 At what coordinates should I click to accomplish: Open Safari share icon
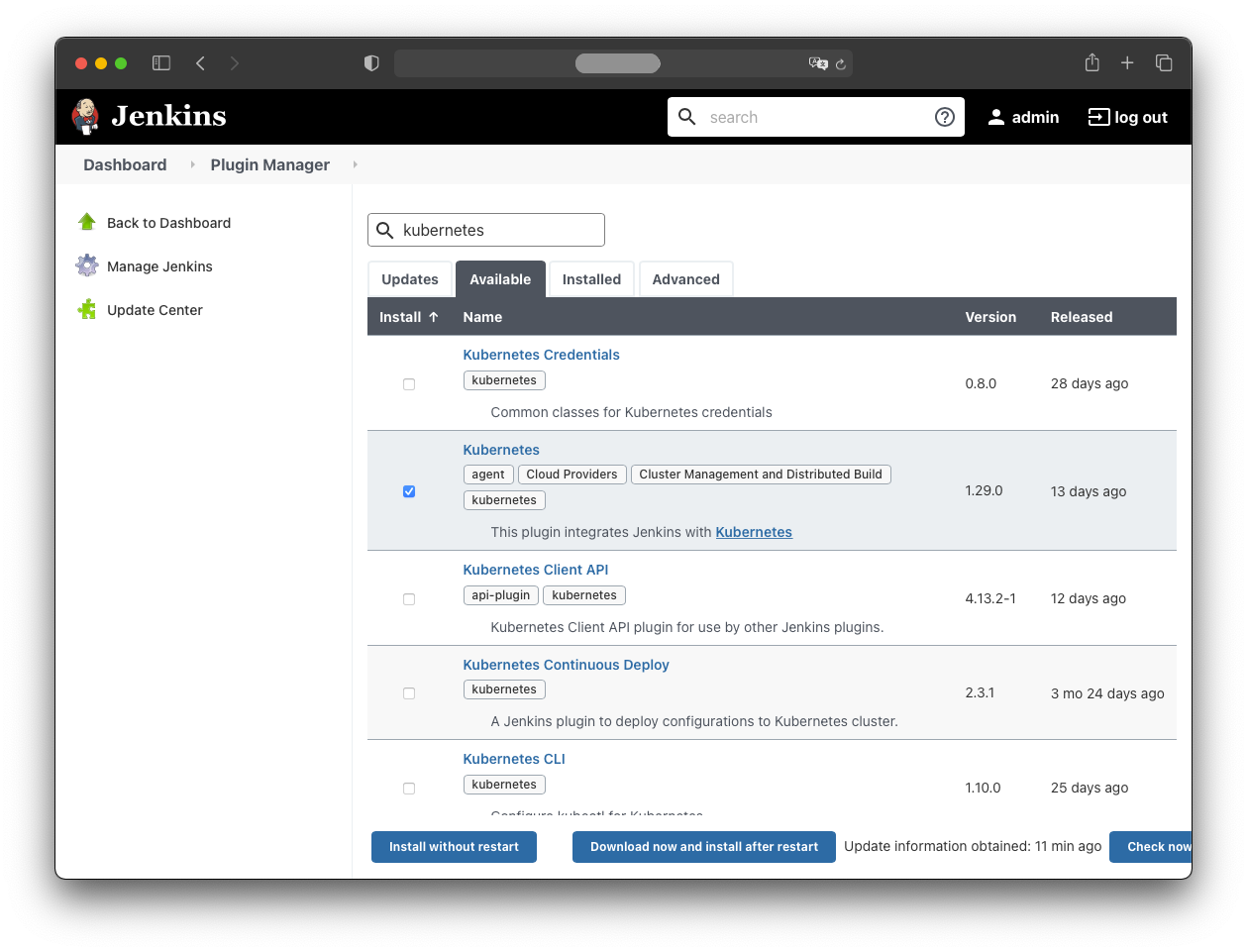pos(1091,63)
